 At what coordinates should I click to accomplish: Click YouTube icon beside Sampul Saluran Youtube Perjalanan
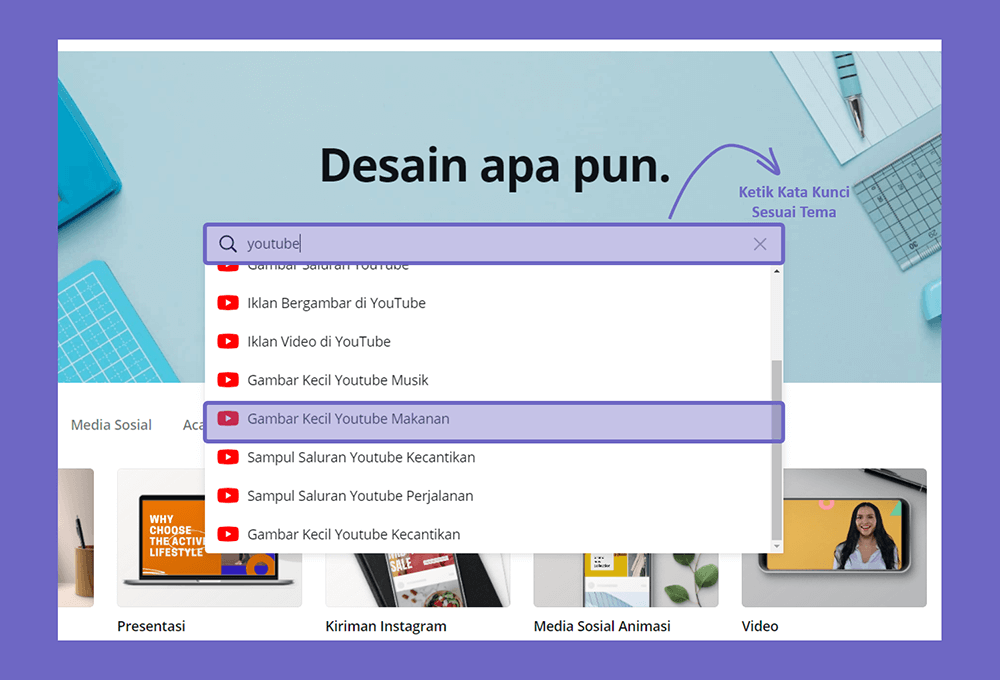pos(228,496)
